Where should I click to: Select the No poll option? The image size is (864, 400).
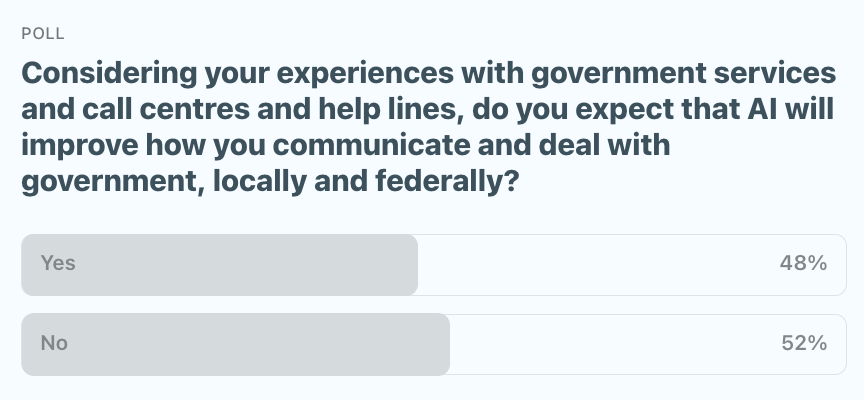tap(54, 343)
